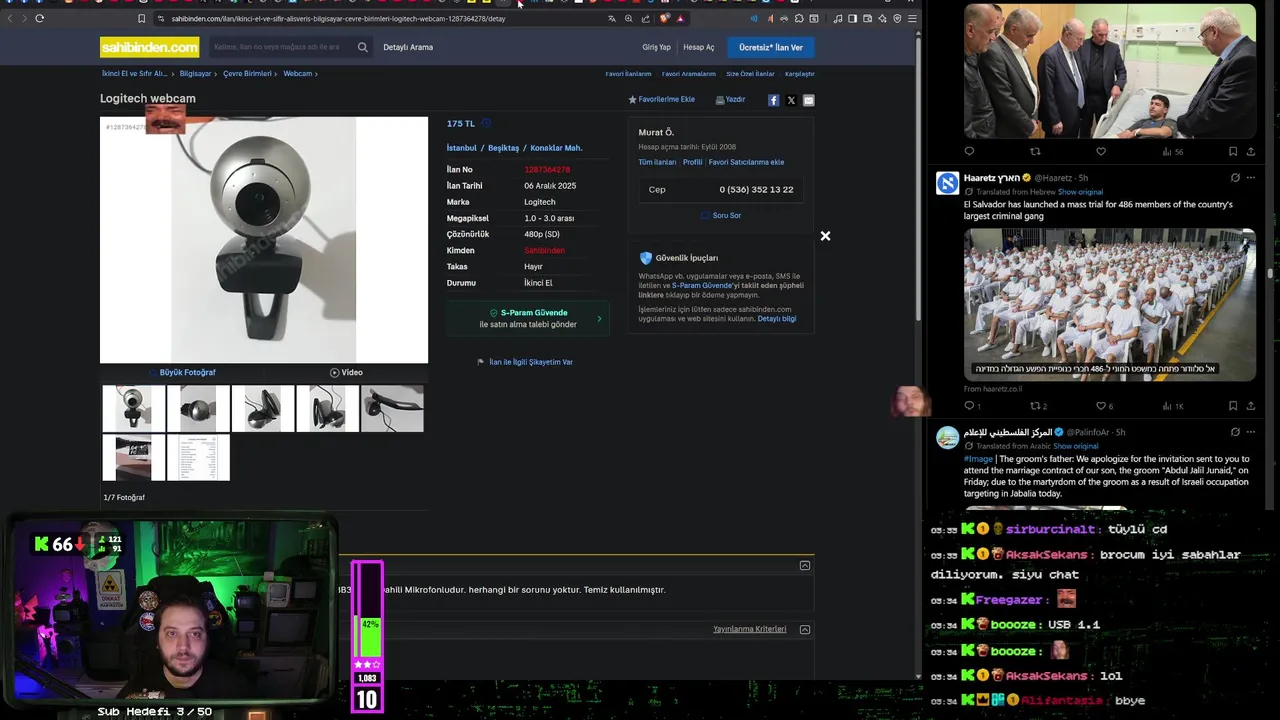Click the sahibinden.com yellow logo
This screenshot has width=1280, height=720.
point(149,47)
